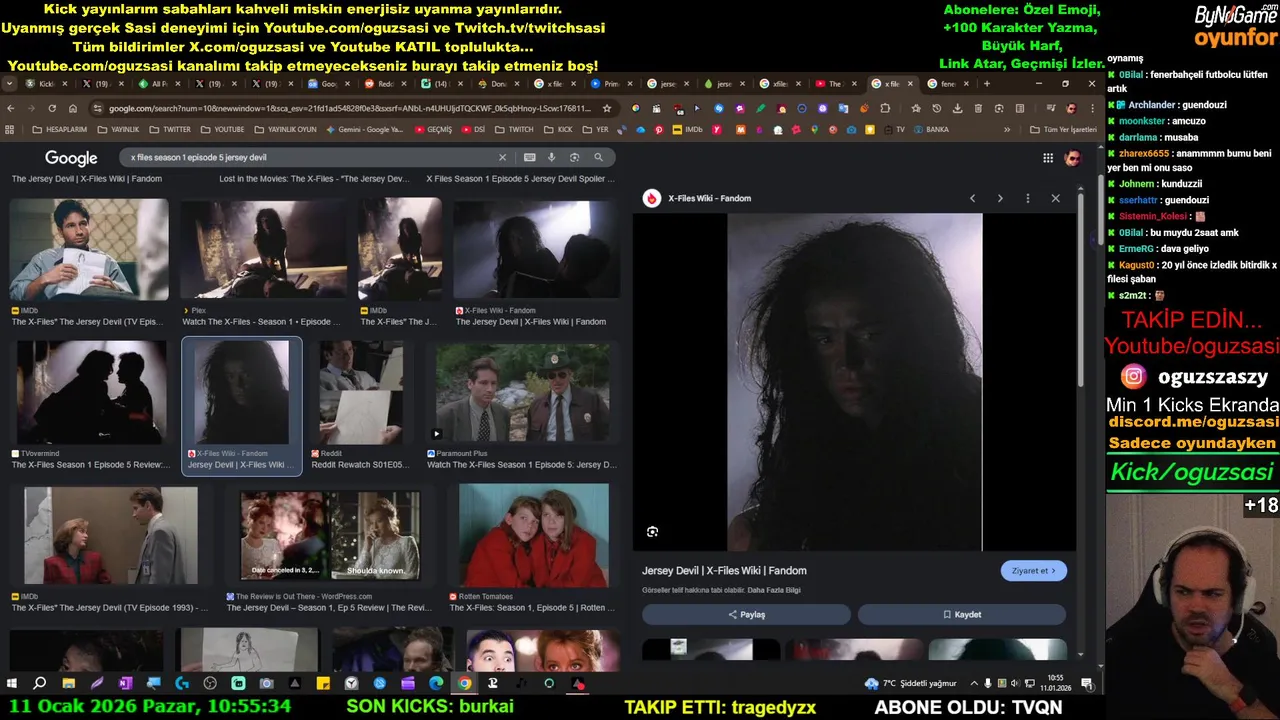The height and width of the screenshot is (720, 1280).
Task: Open tab search dropdown arrow
Action: coord(9,84)
